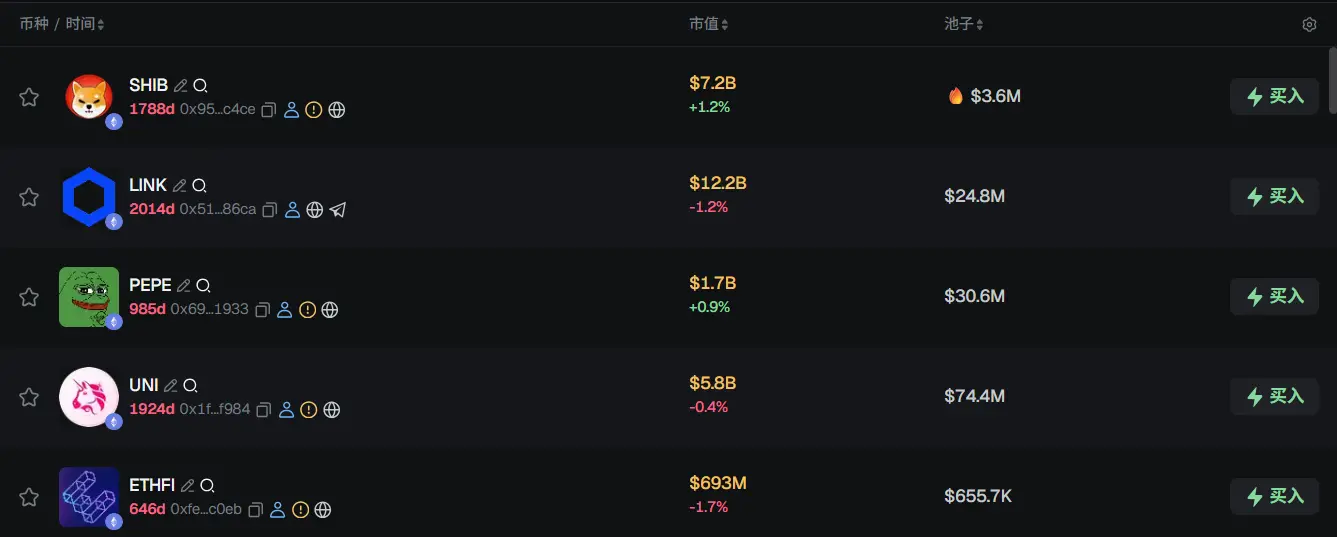Click the warning icon on PEPE row
Viewport: 1337px width, 537px height.
tap(307, 310)
